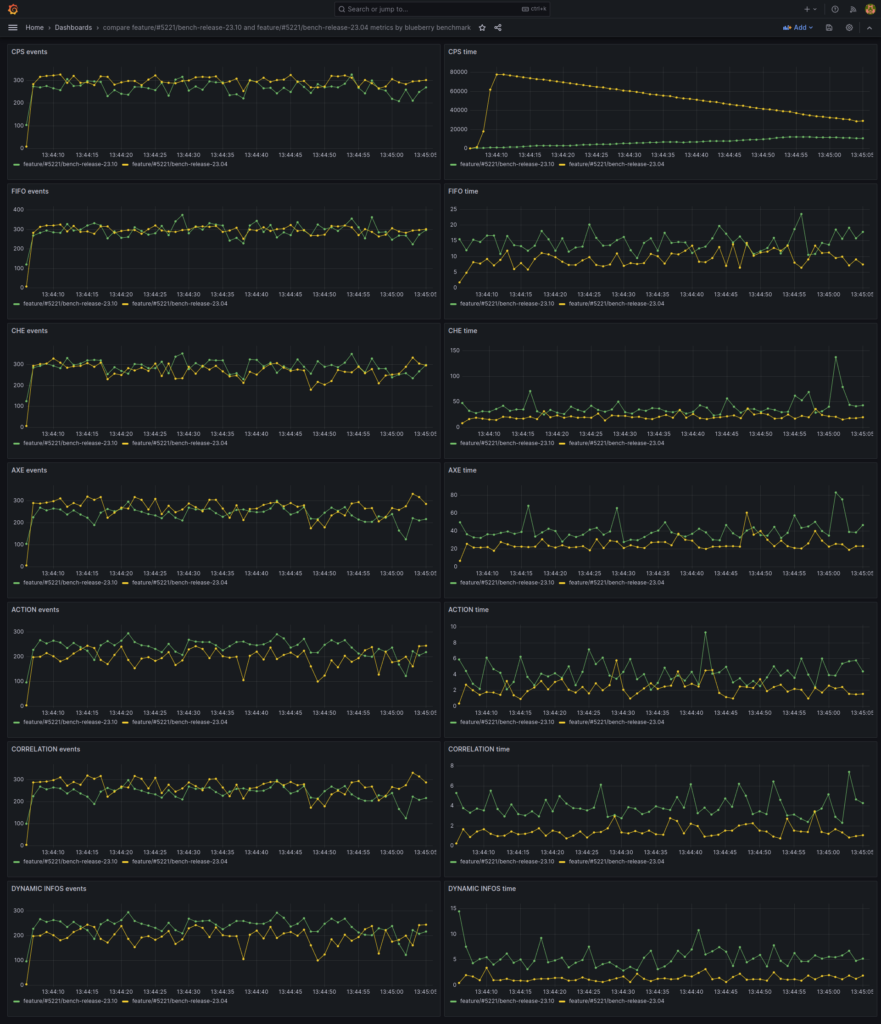
Task: Click the CORRELATION events panel title
Action: coord(46,749)
